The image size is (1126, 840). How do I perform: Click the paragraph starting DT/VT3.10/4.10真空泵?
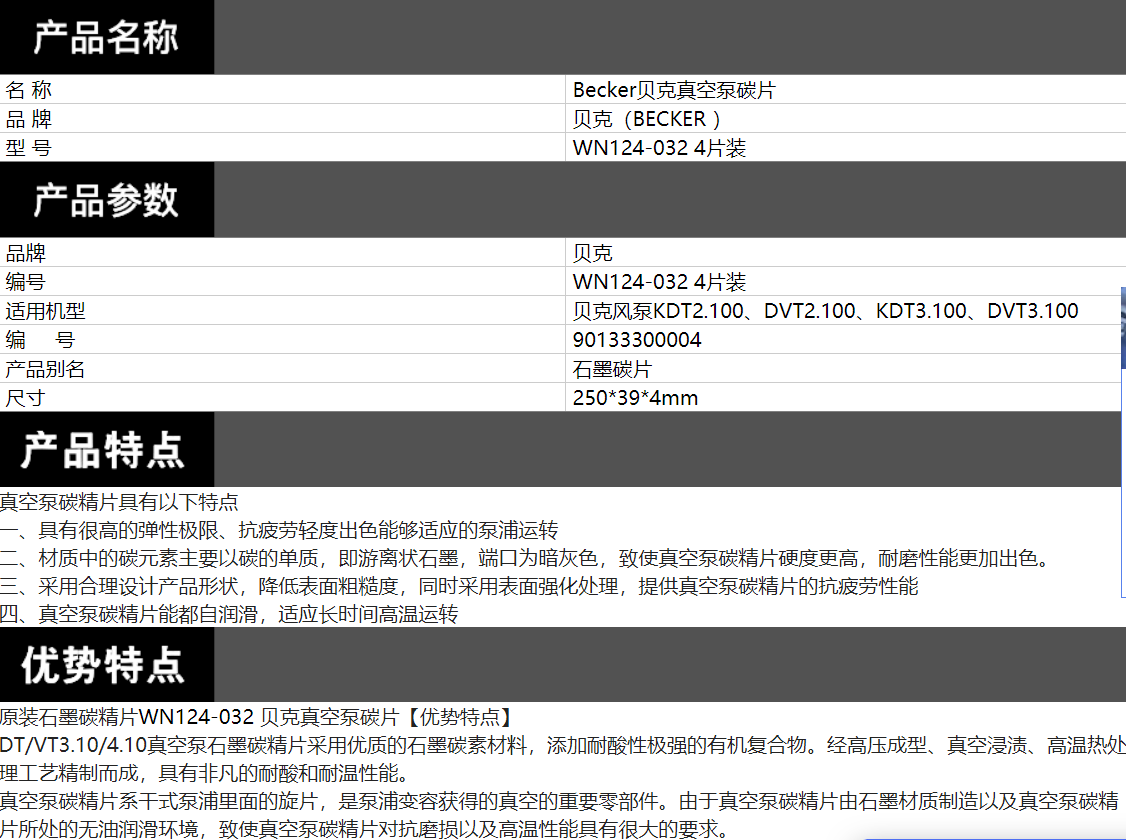click(x=563, y=745)
